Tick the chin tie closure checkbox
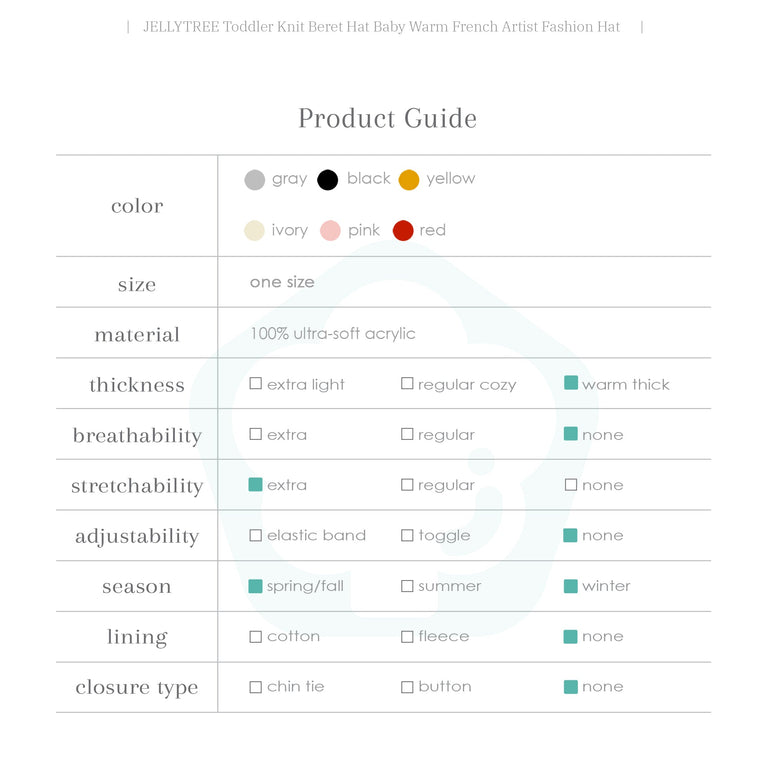 coord(256,687)
